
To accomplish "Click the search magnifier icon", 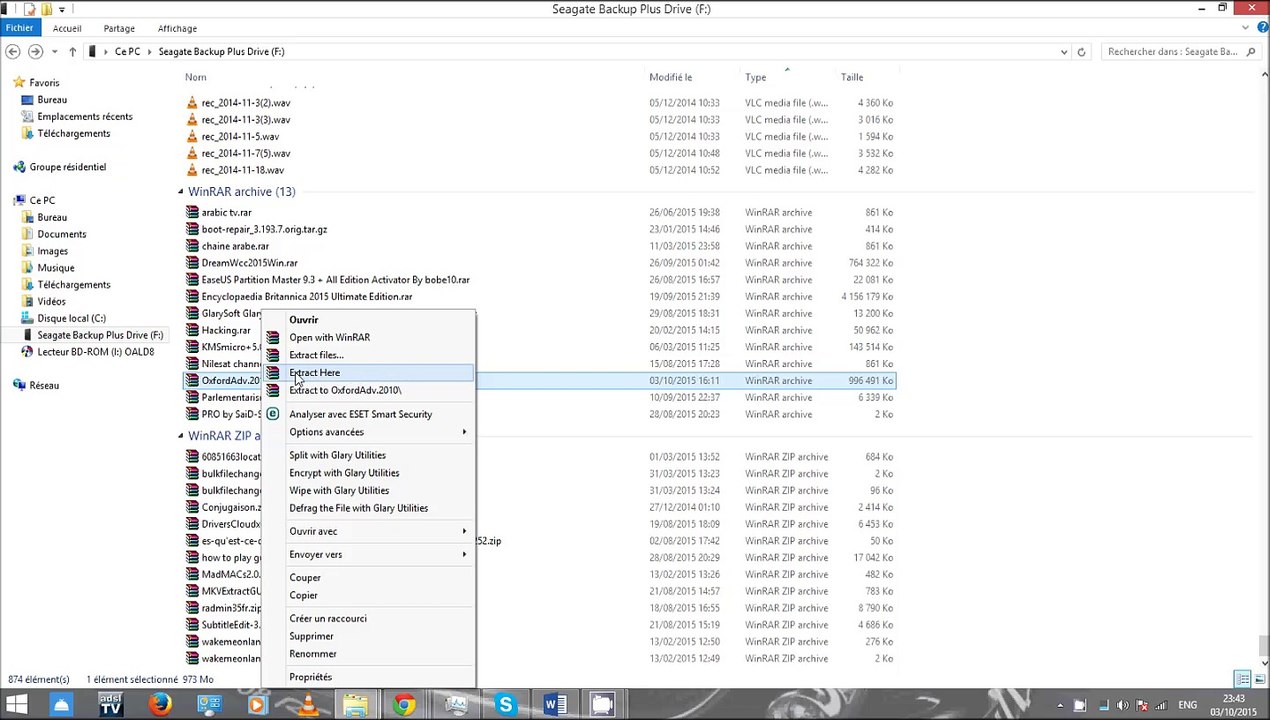I will pos(1251,51).
